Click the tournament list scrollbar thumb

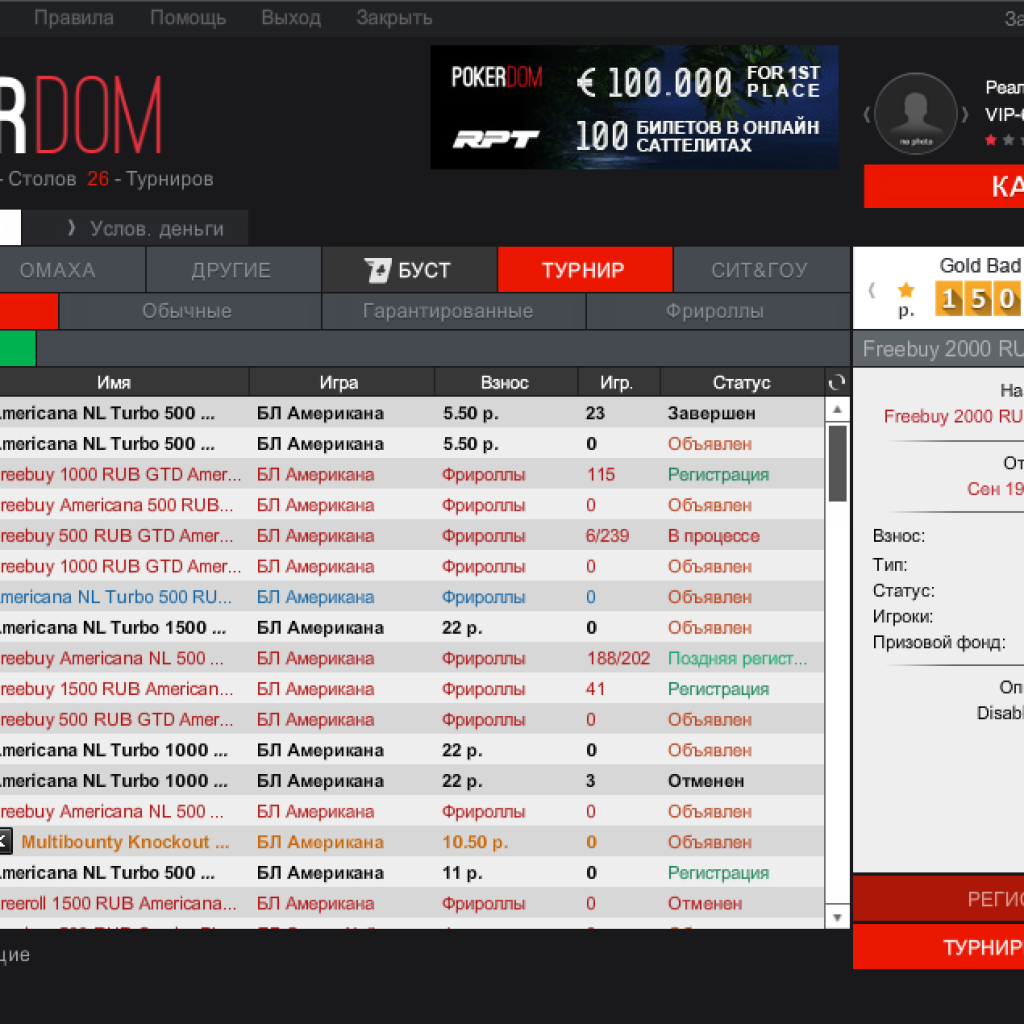coord(837,463)
